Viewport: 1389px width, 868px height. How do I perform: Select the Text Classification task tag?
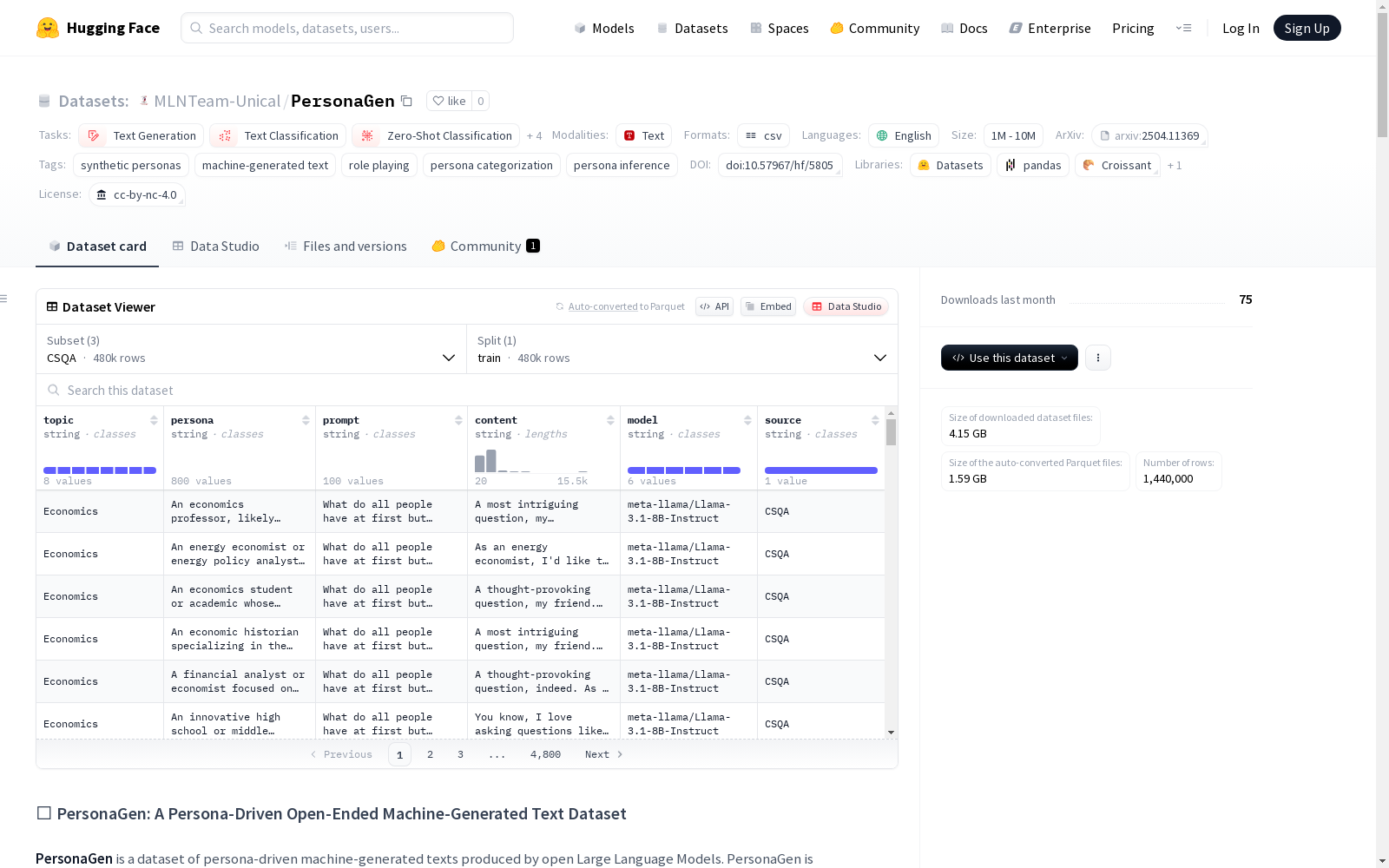click(278, 135)
